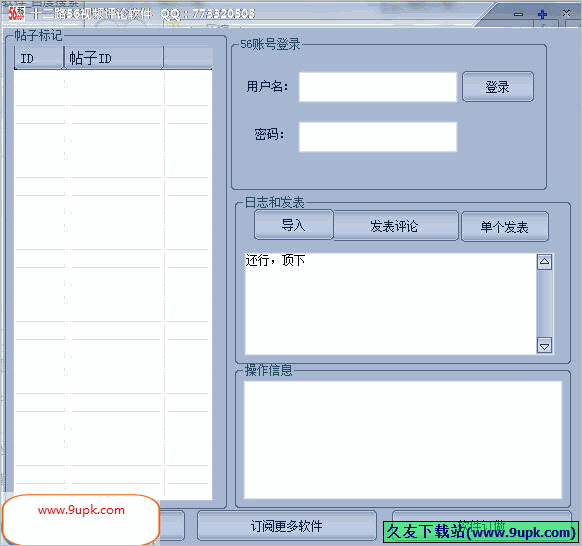Focus the 密码 password input field
The image size is (582, 546).
click(378, 137)
